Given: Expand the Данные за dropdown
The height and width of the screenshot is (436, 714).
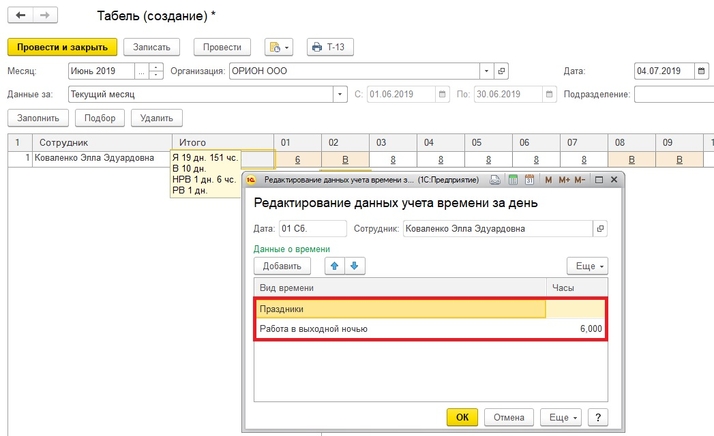Looking at the screenshot, I should click(x=341, y=94).
